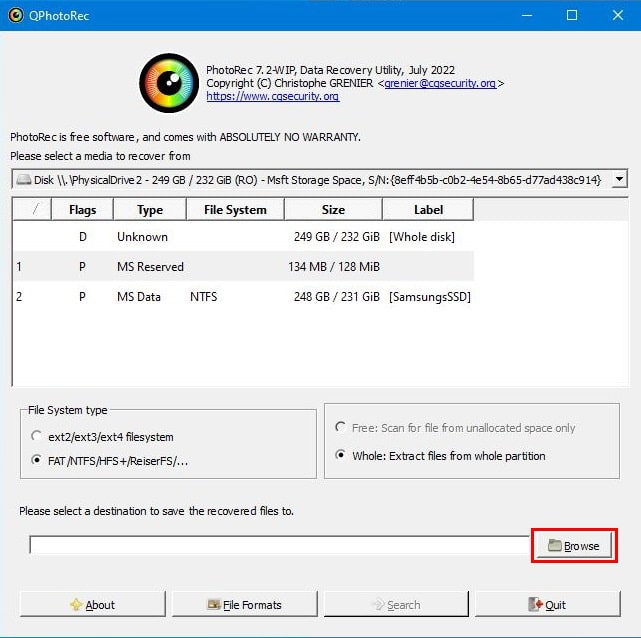Image resolution: width=641 pixels, height=638 pixels.
Task: Click the 248 GB / 231 GiB size cell
Action: [x=336, y=296]
